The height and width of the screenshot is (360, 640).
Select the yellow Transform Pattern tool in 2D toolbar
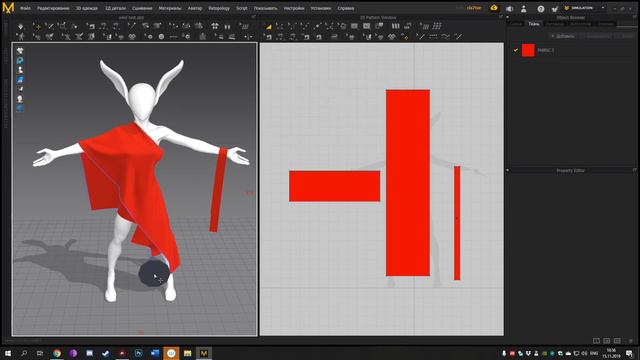[269, 27]
